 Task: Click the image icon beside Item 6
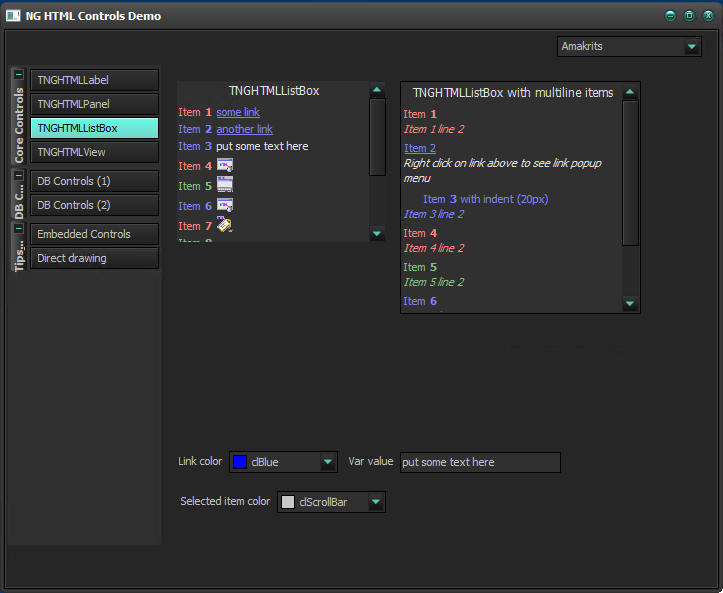224,205
